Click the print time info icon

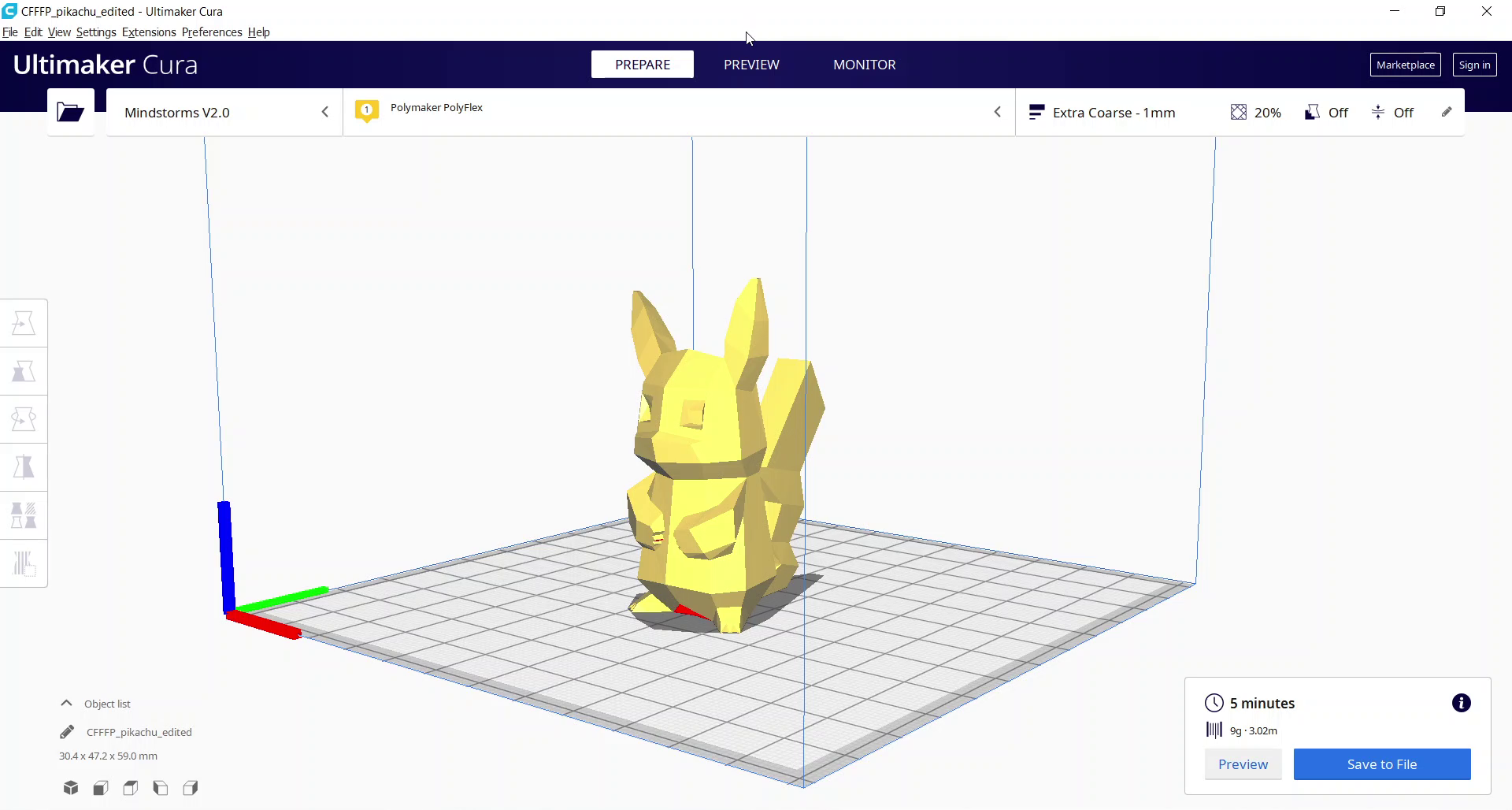tap(1462, 702)
